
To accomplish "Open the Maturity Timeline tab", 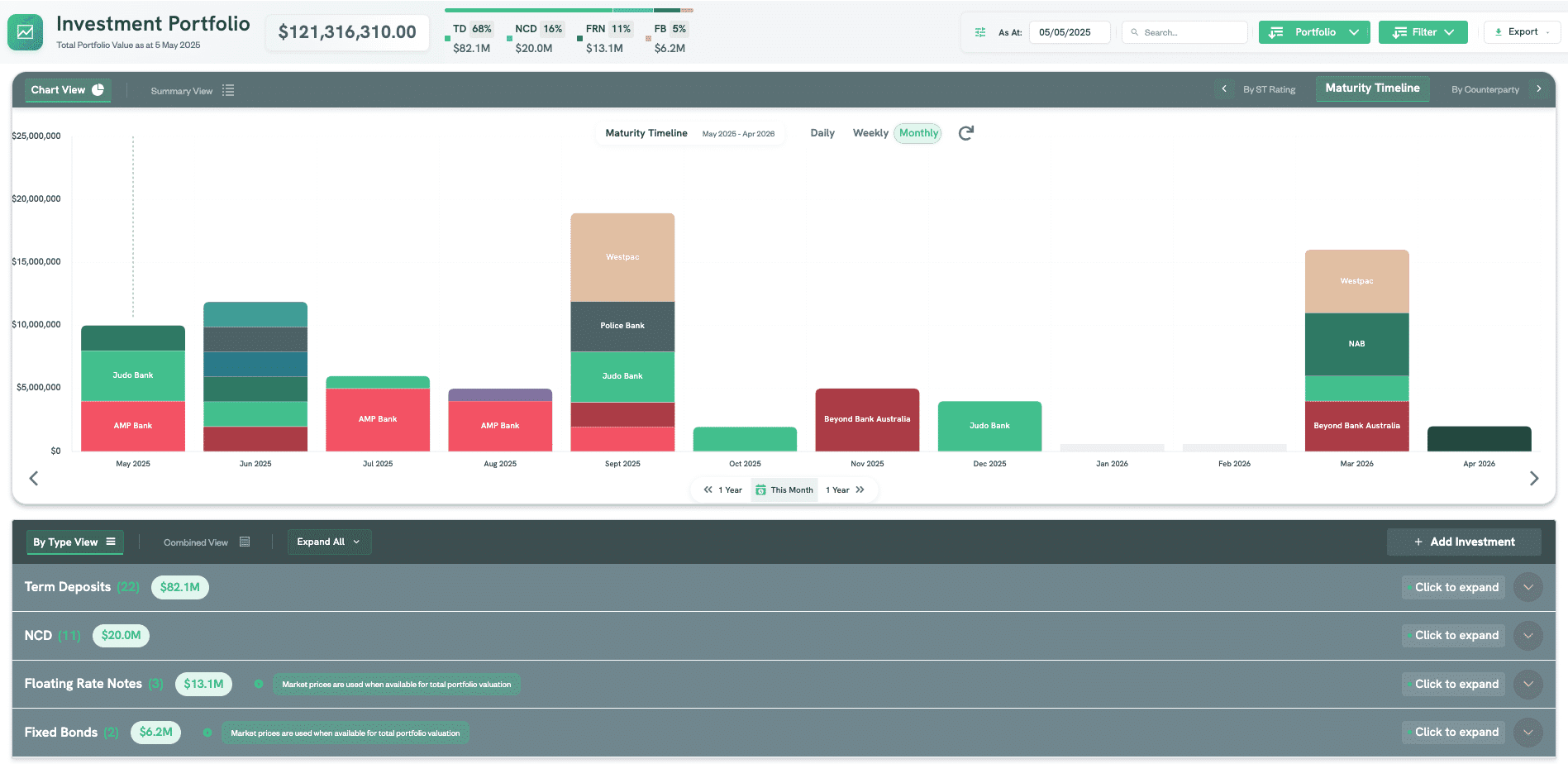I will [1372, 88].
